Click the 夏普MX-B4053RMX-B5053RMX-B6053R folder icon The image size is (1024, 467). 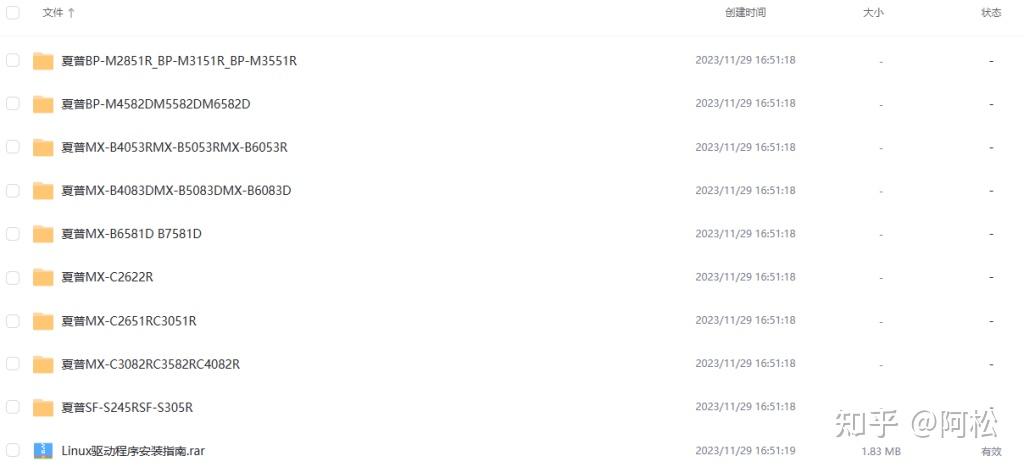[43, 148]
